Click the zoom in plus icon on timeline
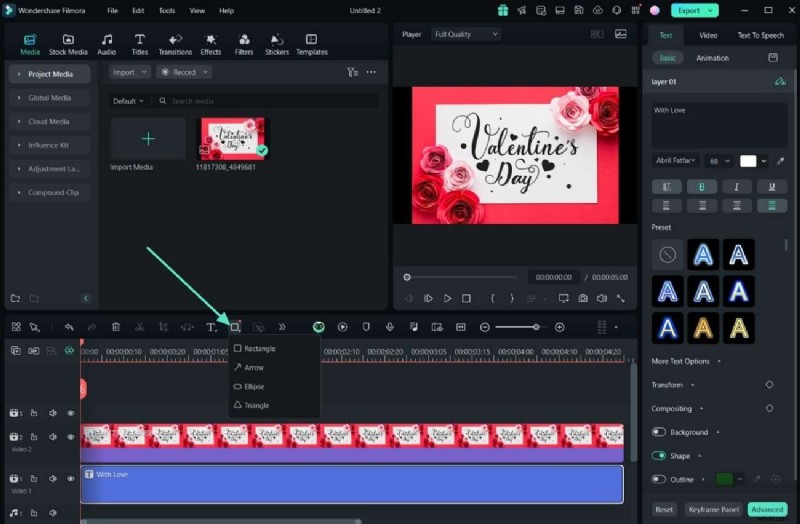 (x=559, y=327)
